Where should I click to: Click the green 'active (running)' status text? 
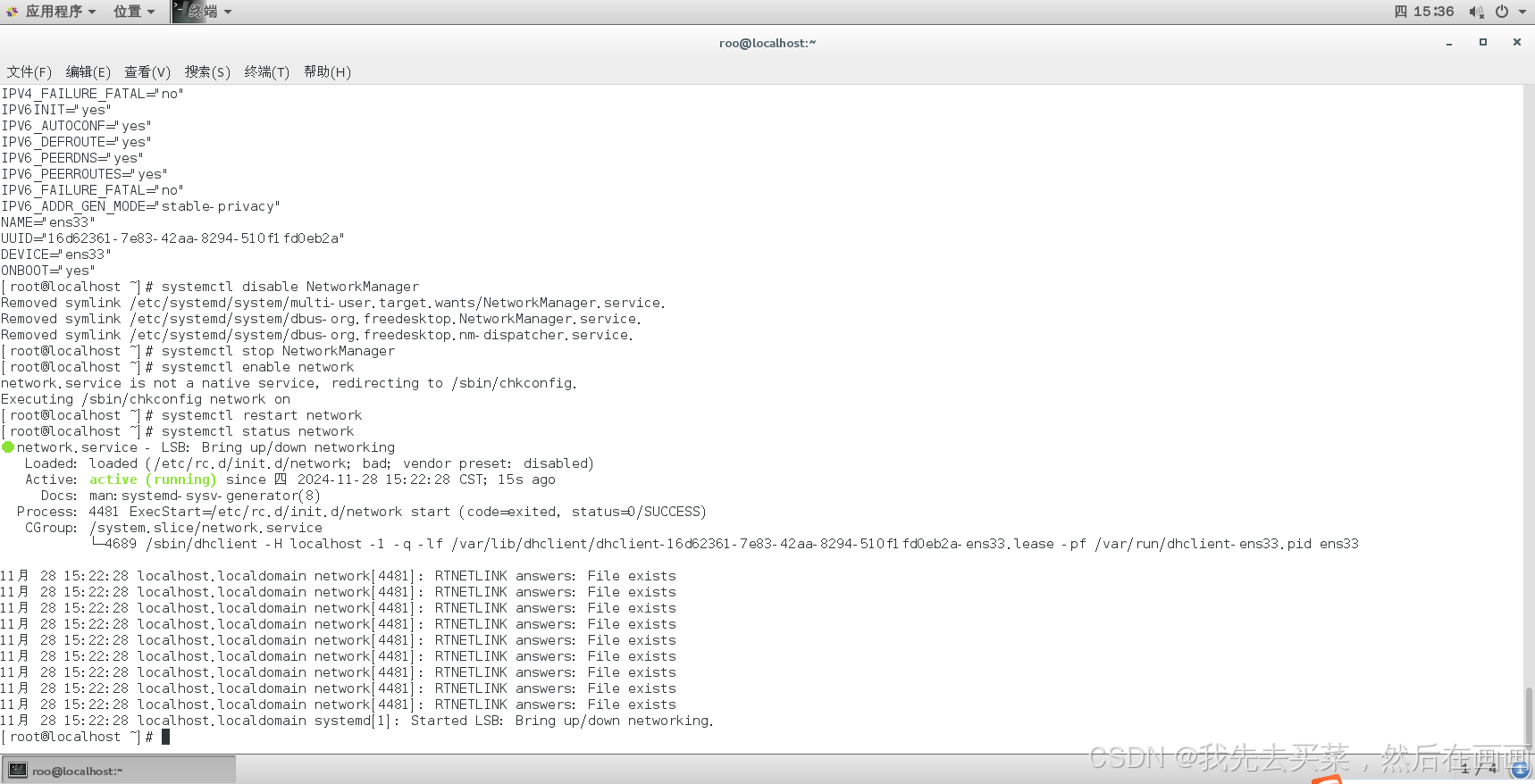coord(153,480)
